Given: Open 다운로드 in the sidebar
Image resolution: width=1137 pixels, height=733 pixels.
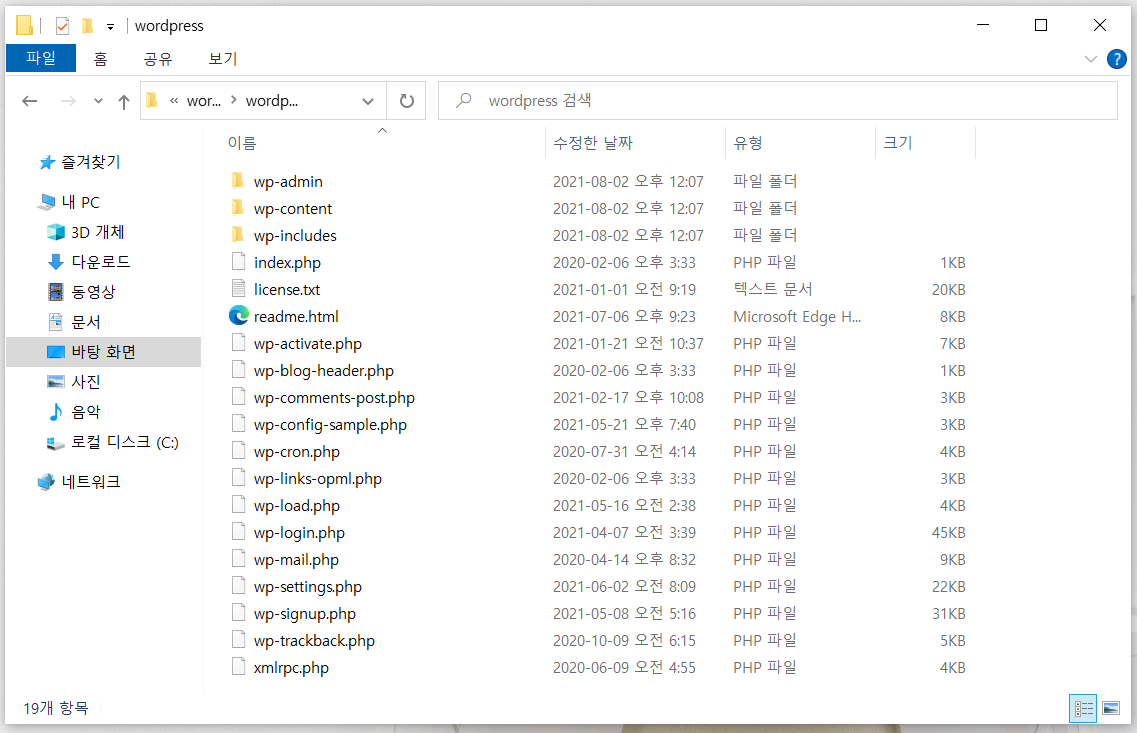Looking at the screenshot, I should click(x=101, y=262).
